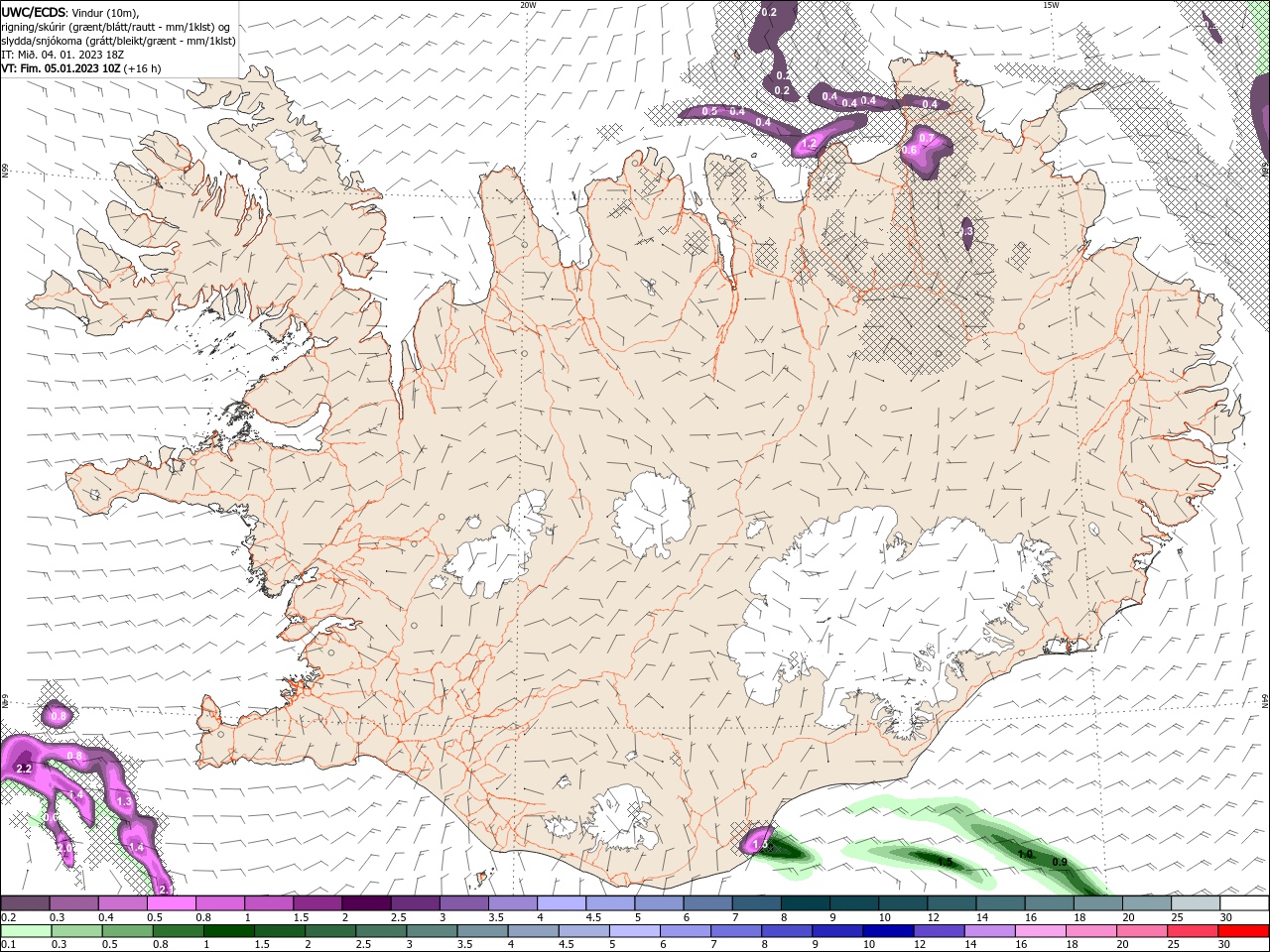Click the 'VT: Fim. 05.01.2023 10Z' valid time
This screenshot has height=952, width=1270.
61,68
